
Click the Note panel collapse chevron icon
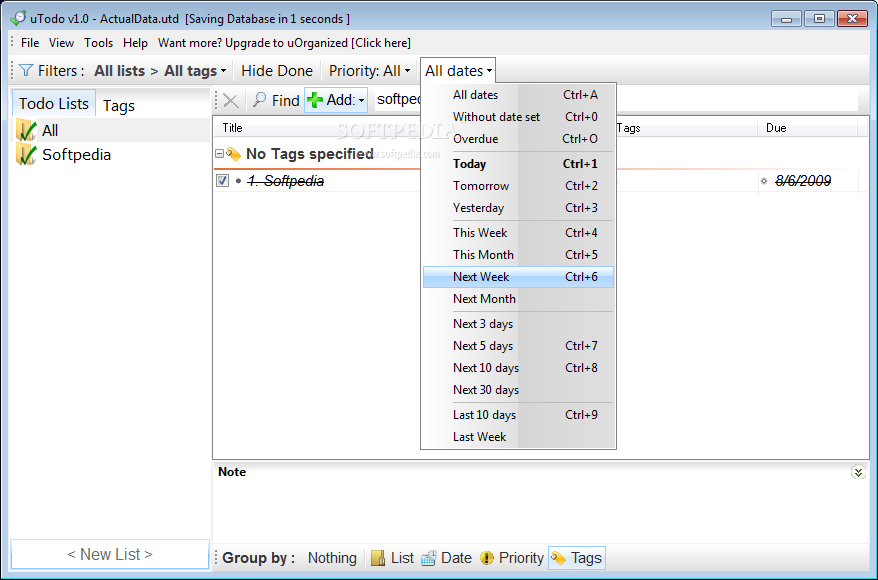click(858, 472)
